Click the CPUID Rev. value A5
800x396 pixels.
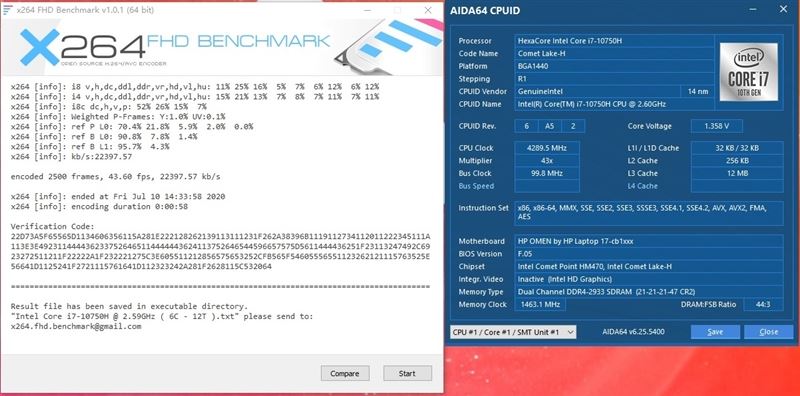(x=549, y=126)
